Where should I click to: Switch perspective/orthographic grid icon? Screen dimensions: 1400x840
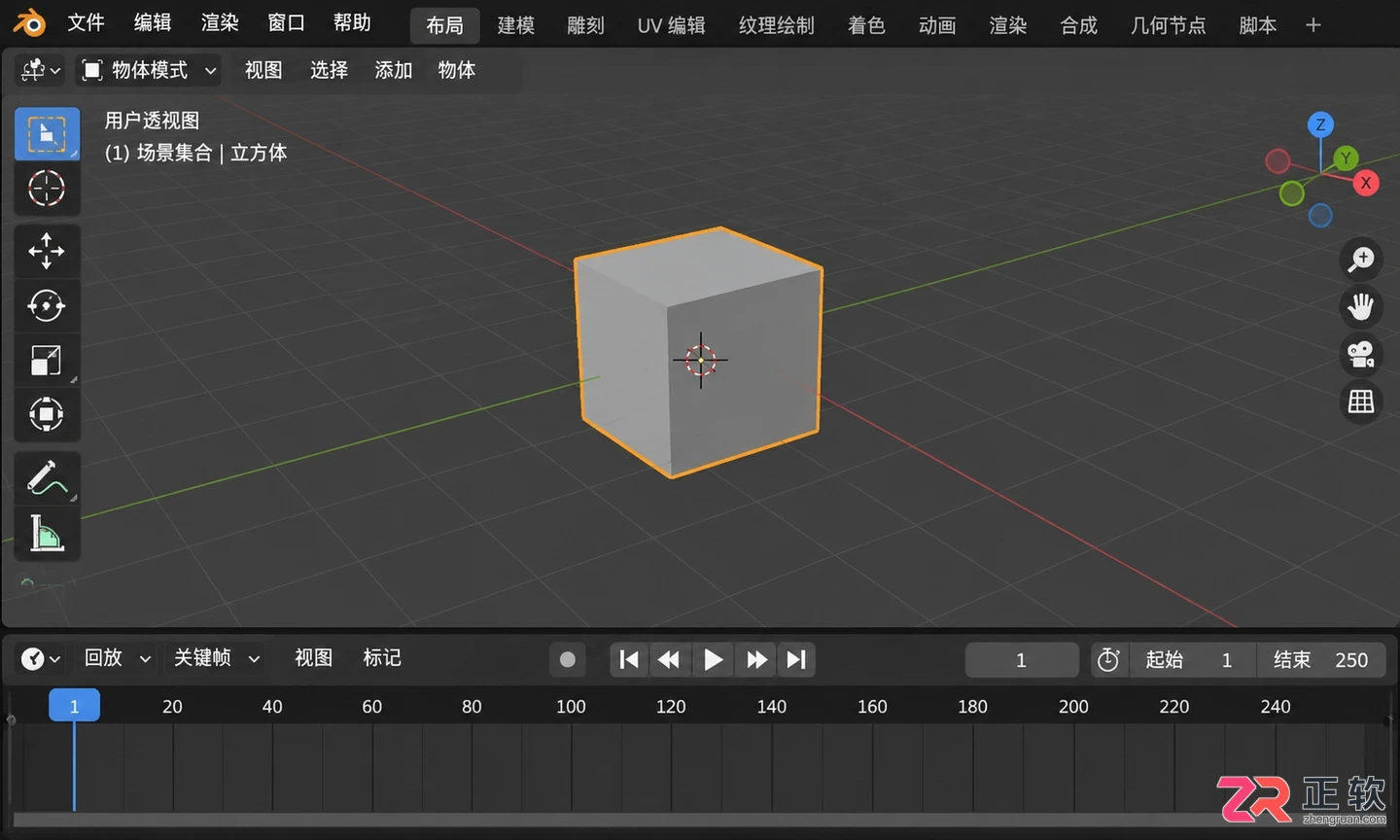(x=1361, y=401)
